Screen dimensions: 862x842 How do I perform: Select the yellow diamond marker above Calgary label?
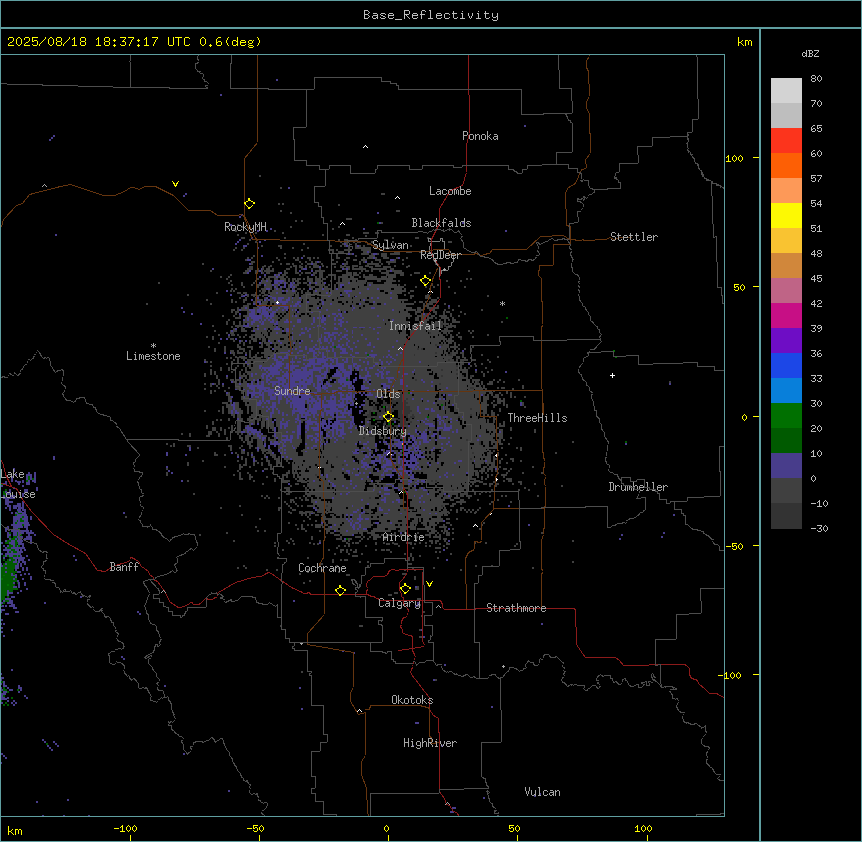[405, 589]
